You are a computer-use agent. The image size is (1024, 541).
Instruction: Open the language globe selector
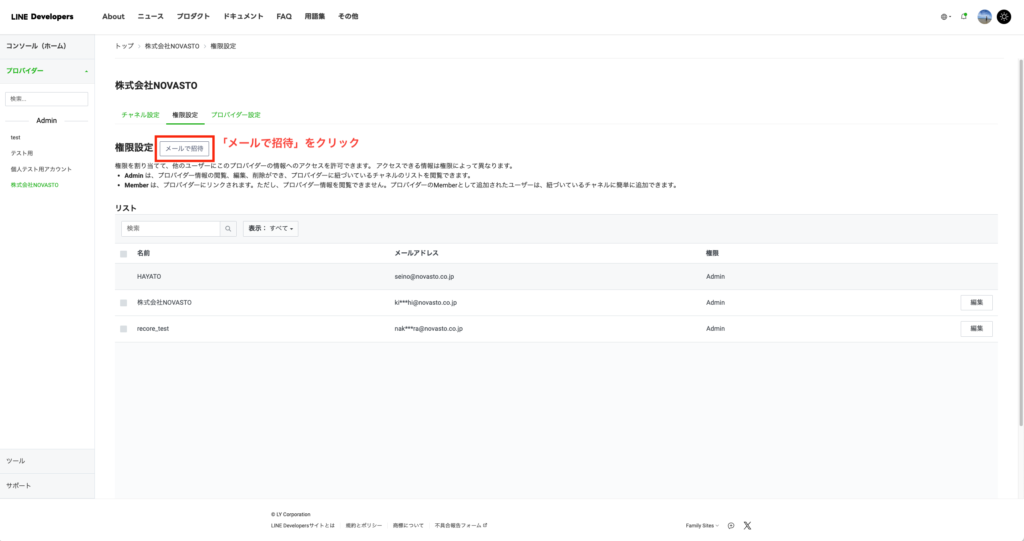coord(945,17)
